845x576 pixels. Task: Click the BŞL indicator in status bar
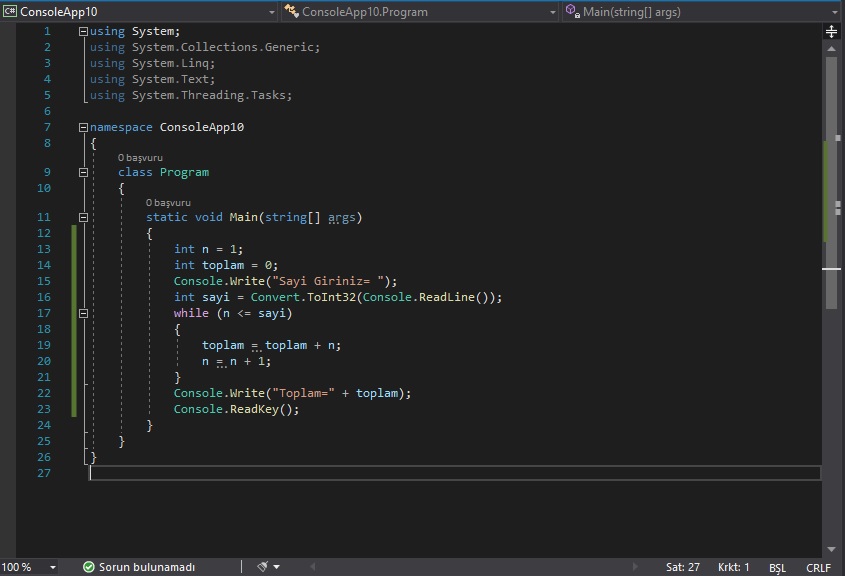click(777, 568)
